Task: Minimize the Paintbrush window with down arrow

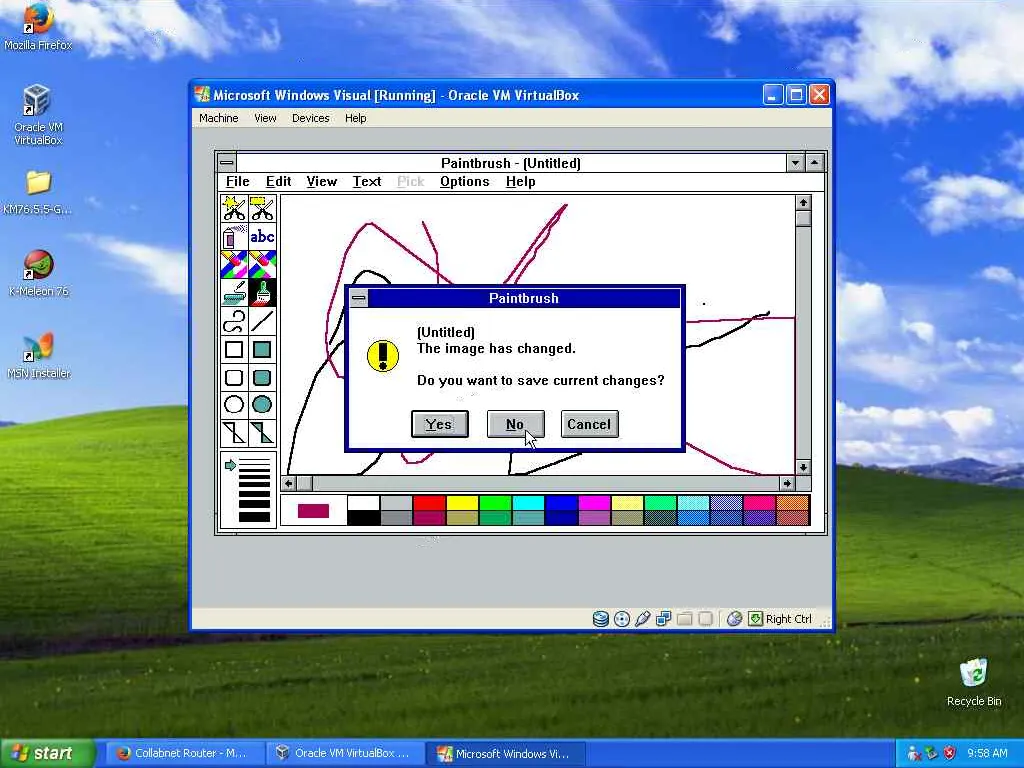Action: [x=795, y=163]
